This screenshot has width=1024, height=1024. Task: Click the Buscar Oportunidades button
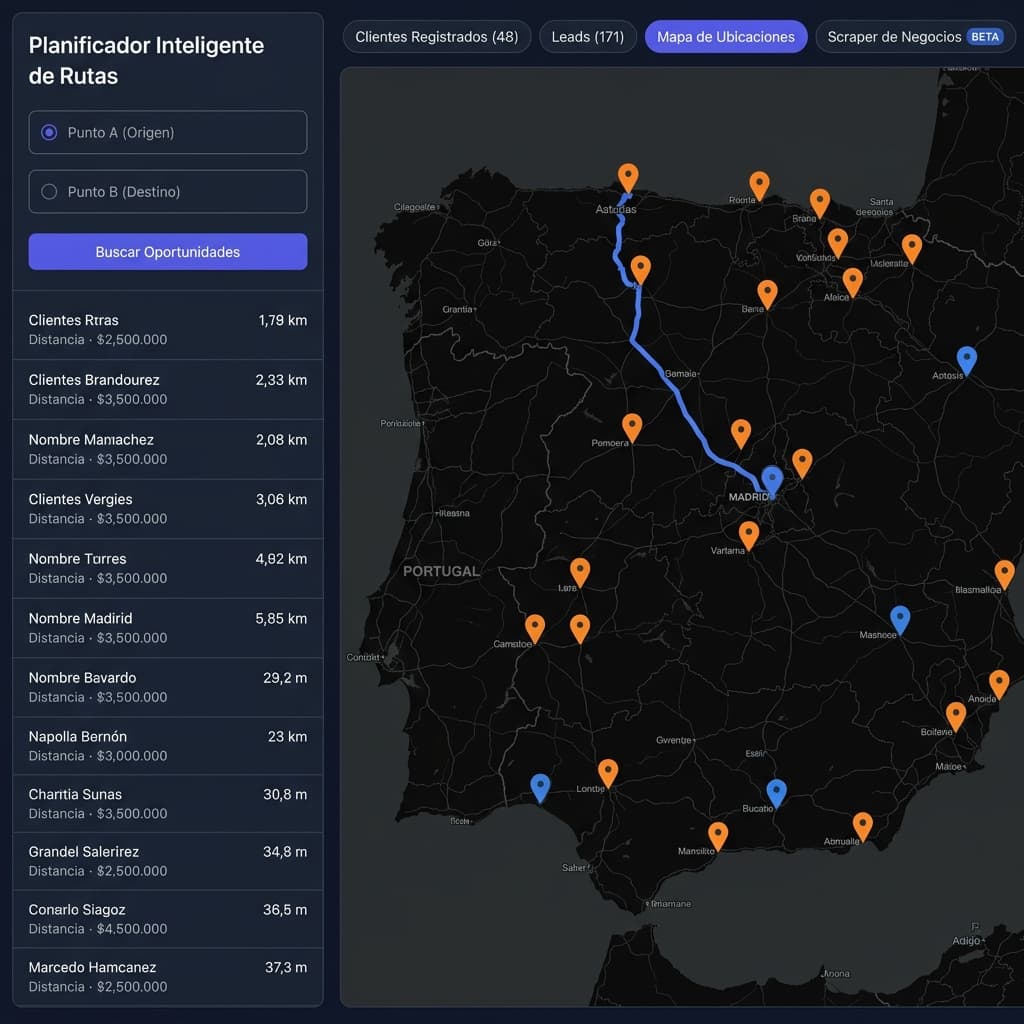[x=168, y=251]
